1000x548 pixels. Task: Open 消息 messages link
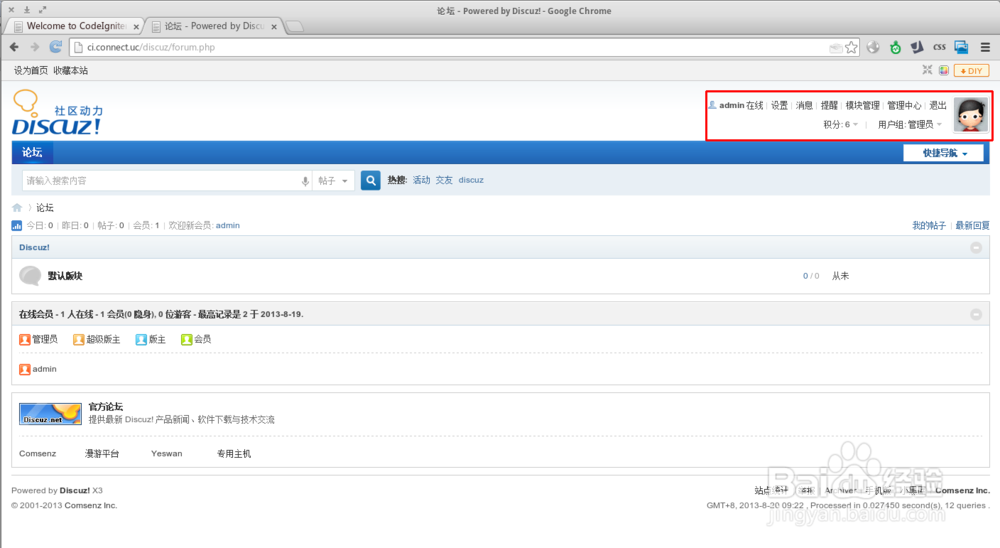click(x=804, y=105)
